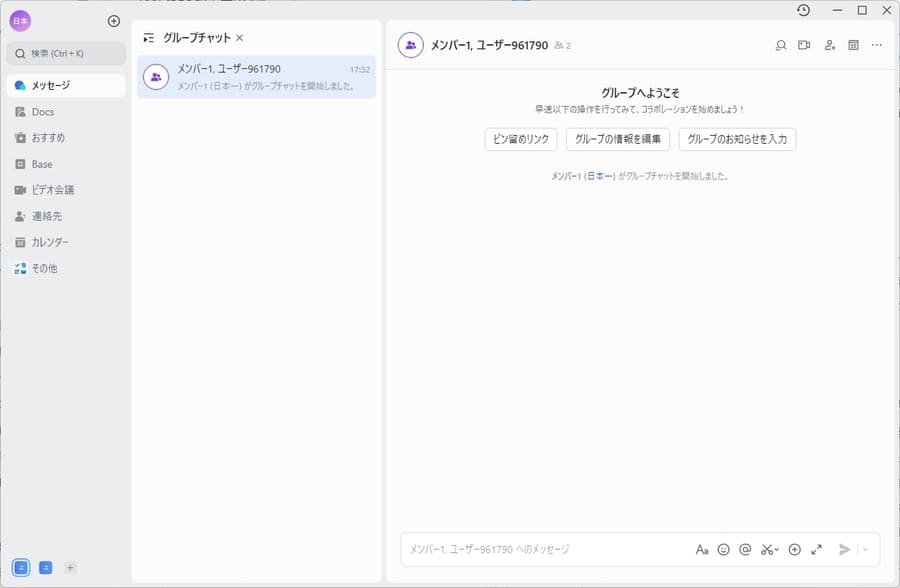This screenshot has height=588, width=900.
Task: Open the emoji picker in the message bar
Action: click(725, 549)
